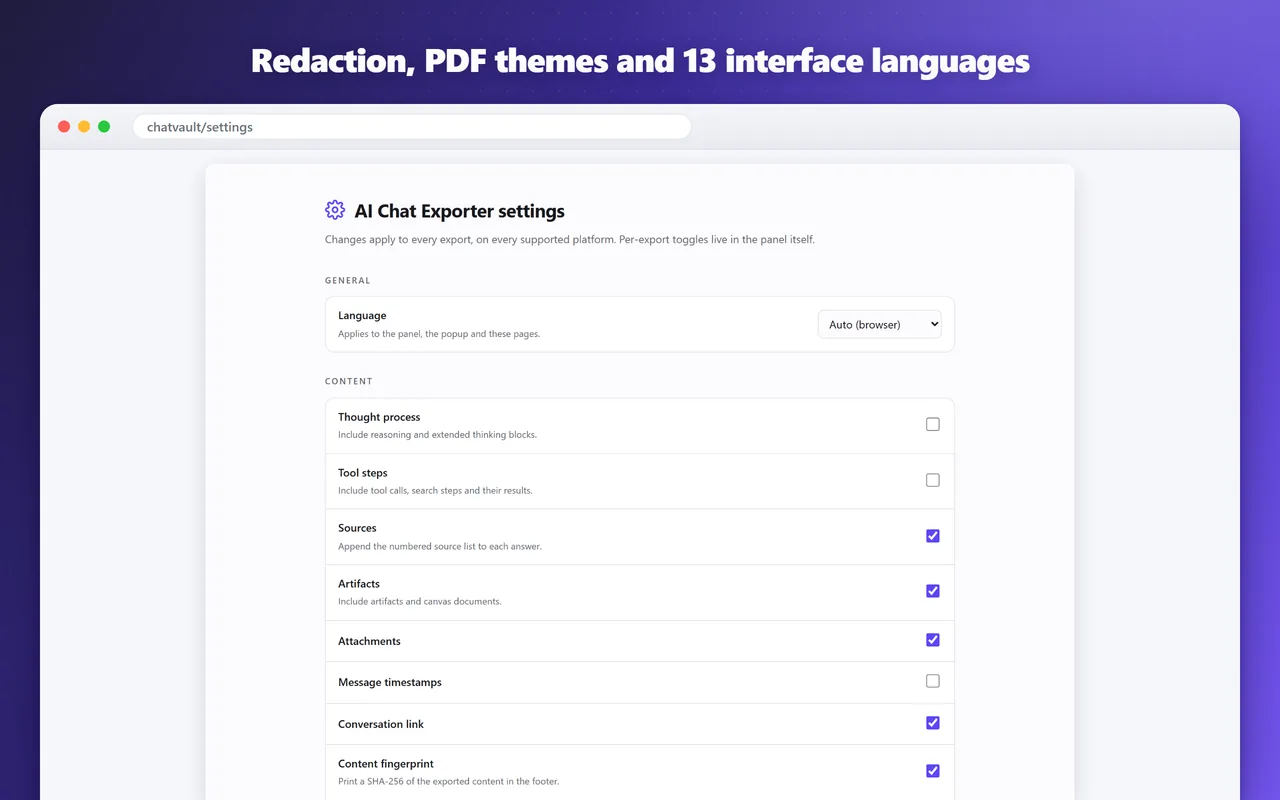Image resolution: width=1280 pixels, height=800 pixels.
Task: Click the yellow minimize window dot
Action: coord(84,127)
